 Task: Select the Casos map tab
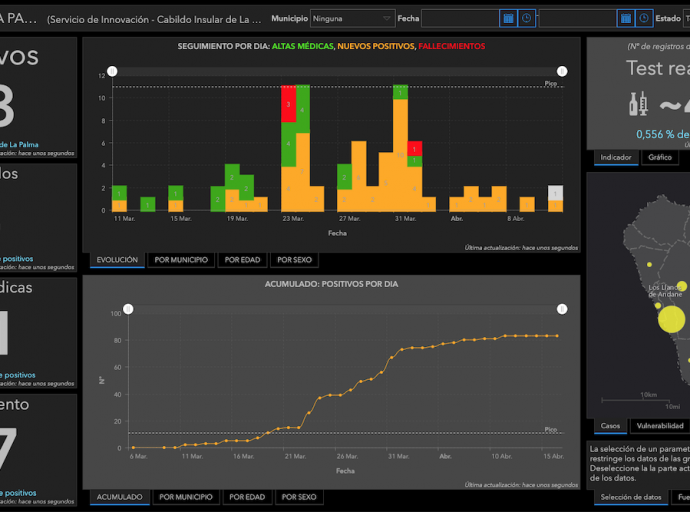coord(610,426)
